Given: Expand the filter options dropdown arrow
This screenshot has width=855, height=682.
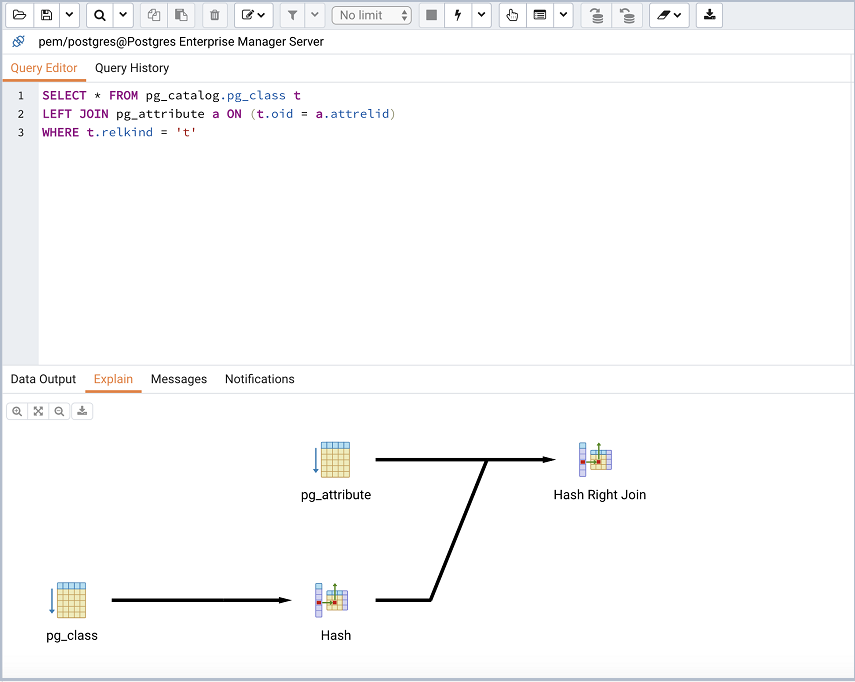Looking at the screenshot, I should click(315, 15).
